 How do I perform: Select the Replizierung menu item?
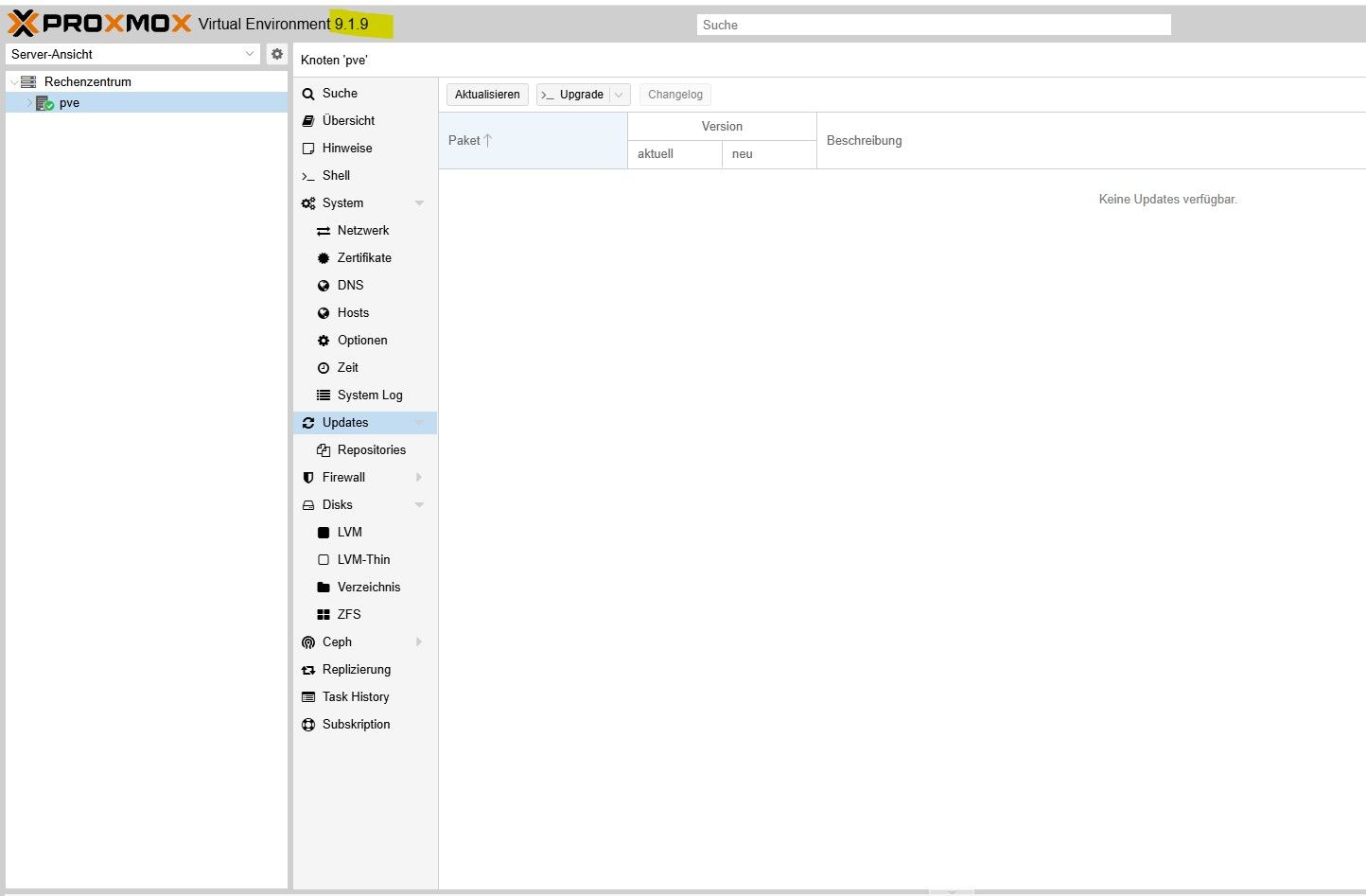pos(365,670)
